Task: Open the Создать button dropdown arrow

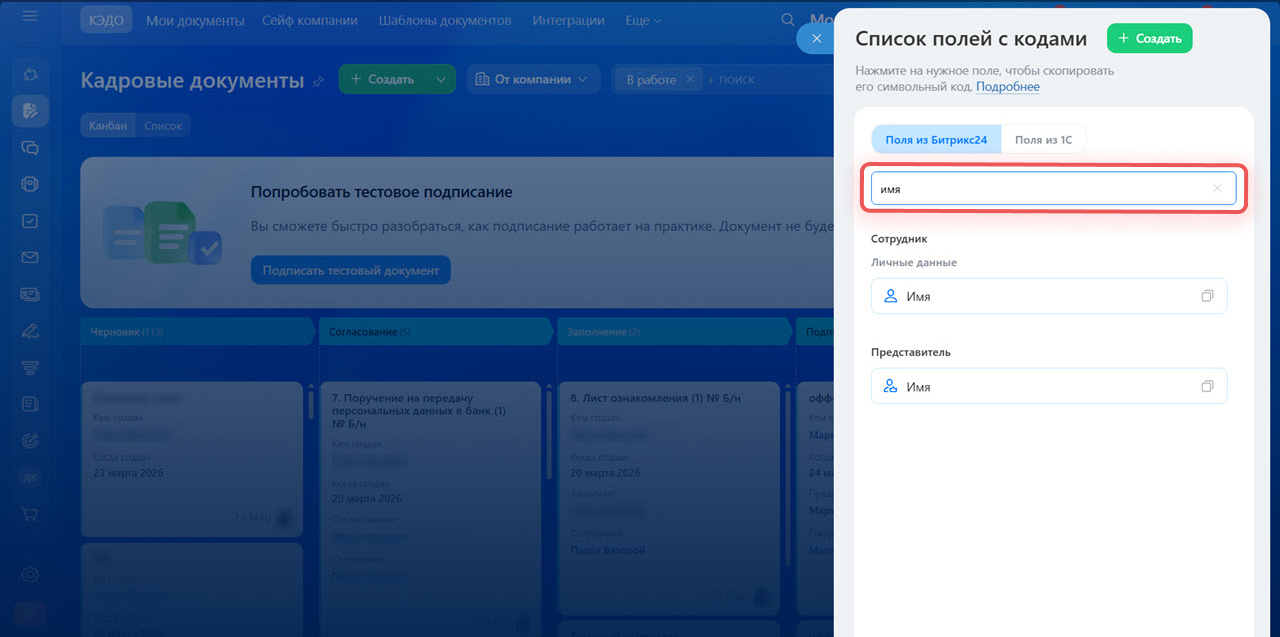Action: (441, 79)
